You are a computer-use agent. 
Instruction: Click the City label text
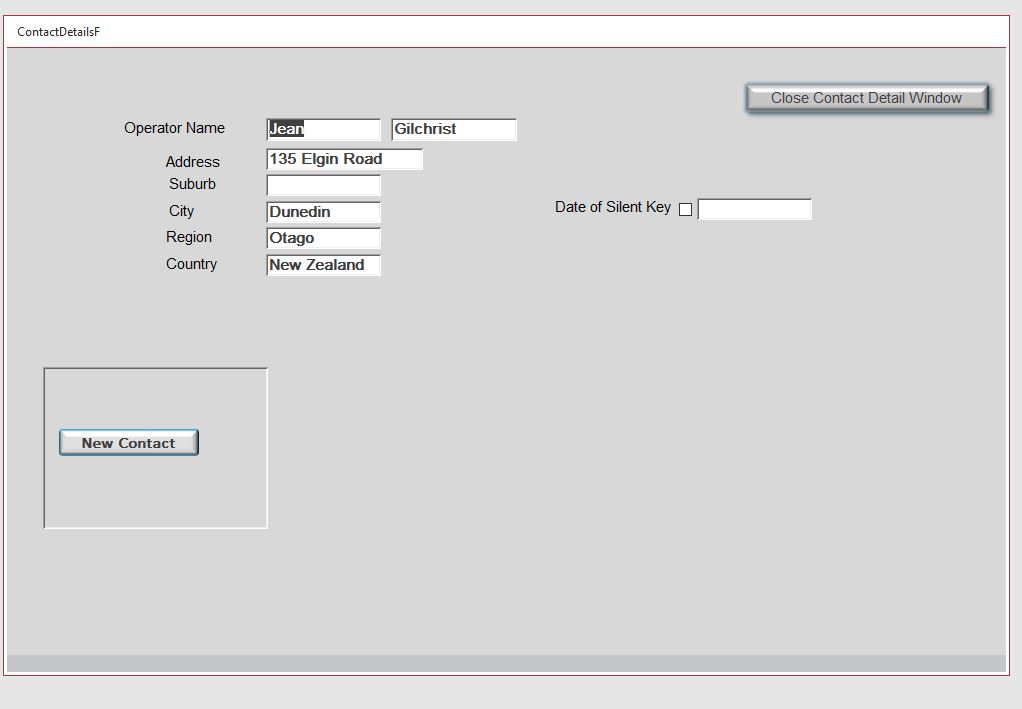181,211
